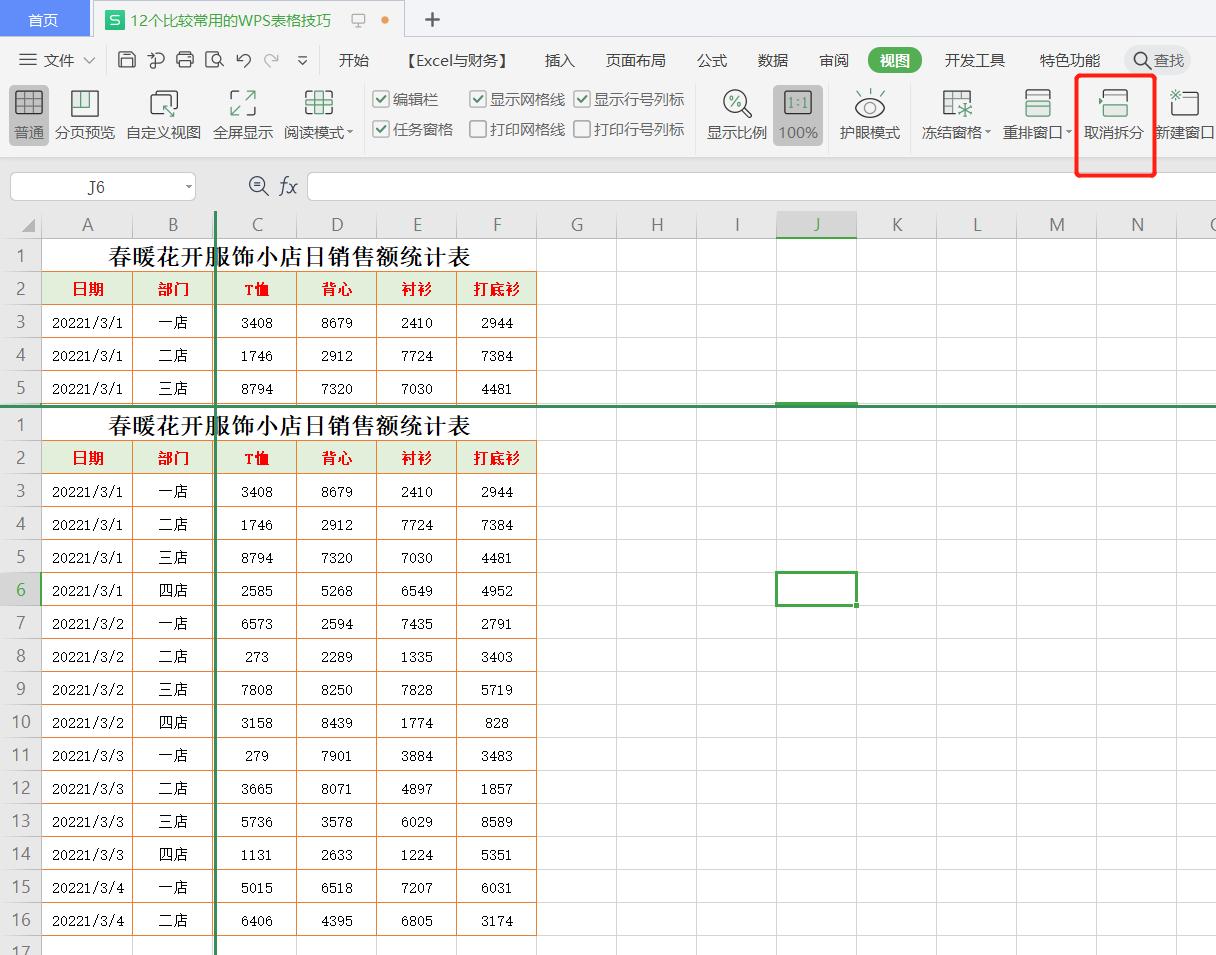Click the undo arrow icon

click(x=243, y=60)
